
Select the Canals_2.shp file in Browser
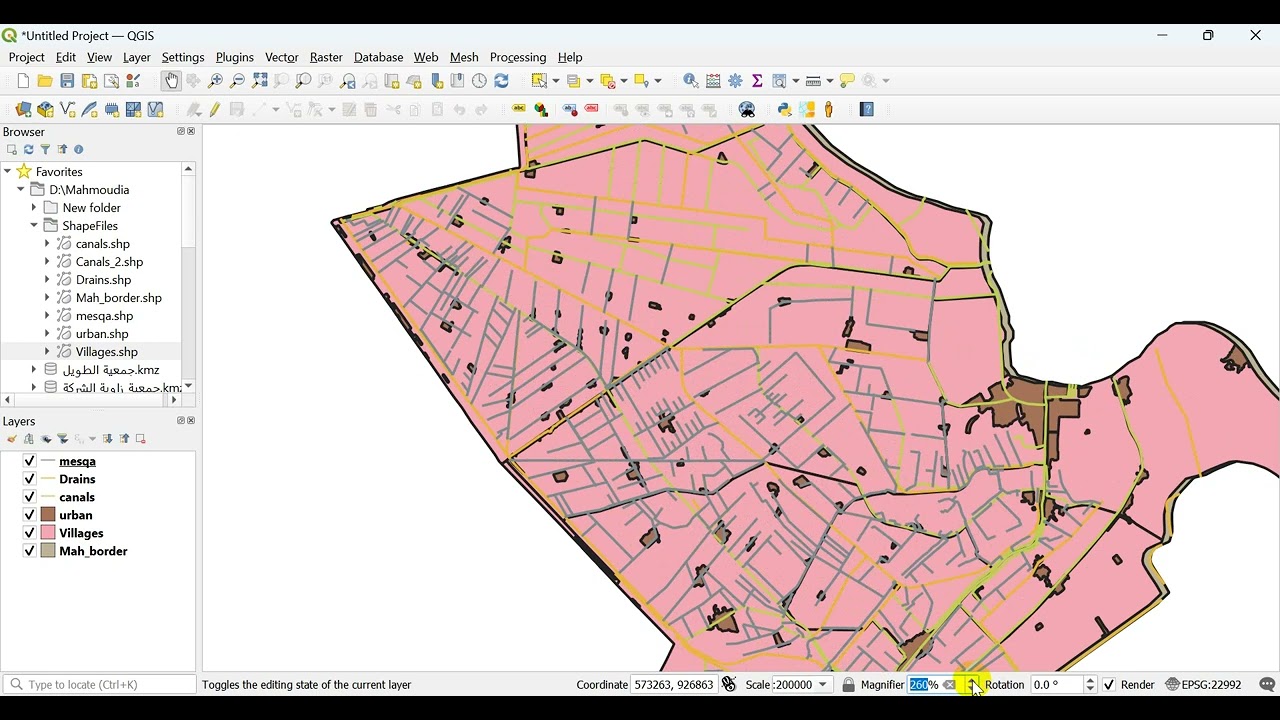tap(109, 262)
